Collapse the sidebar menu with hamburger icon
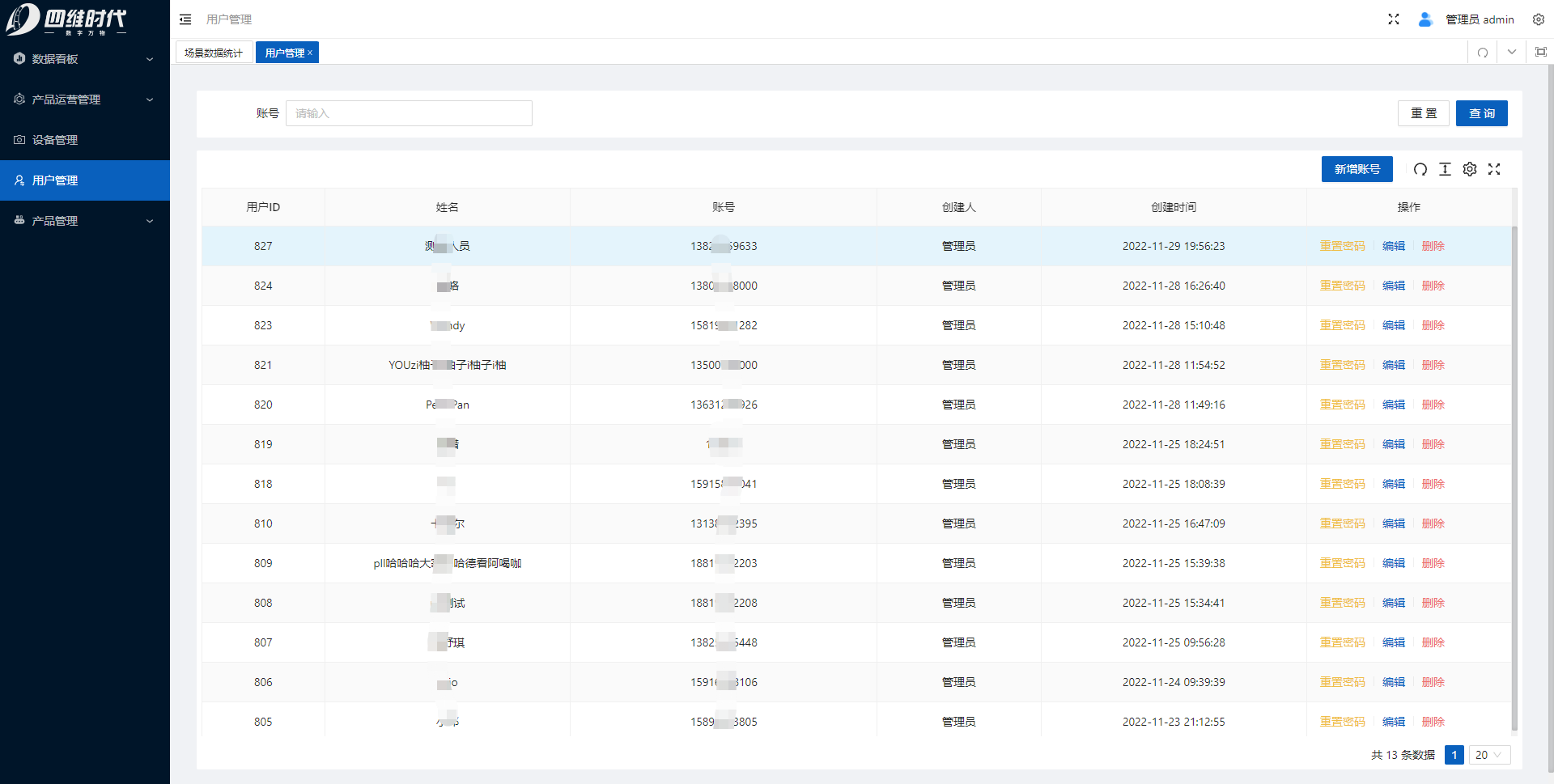Image resolution: width=1554 pixels, height=784 pixels. point(185,19)
